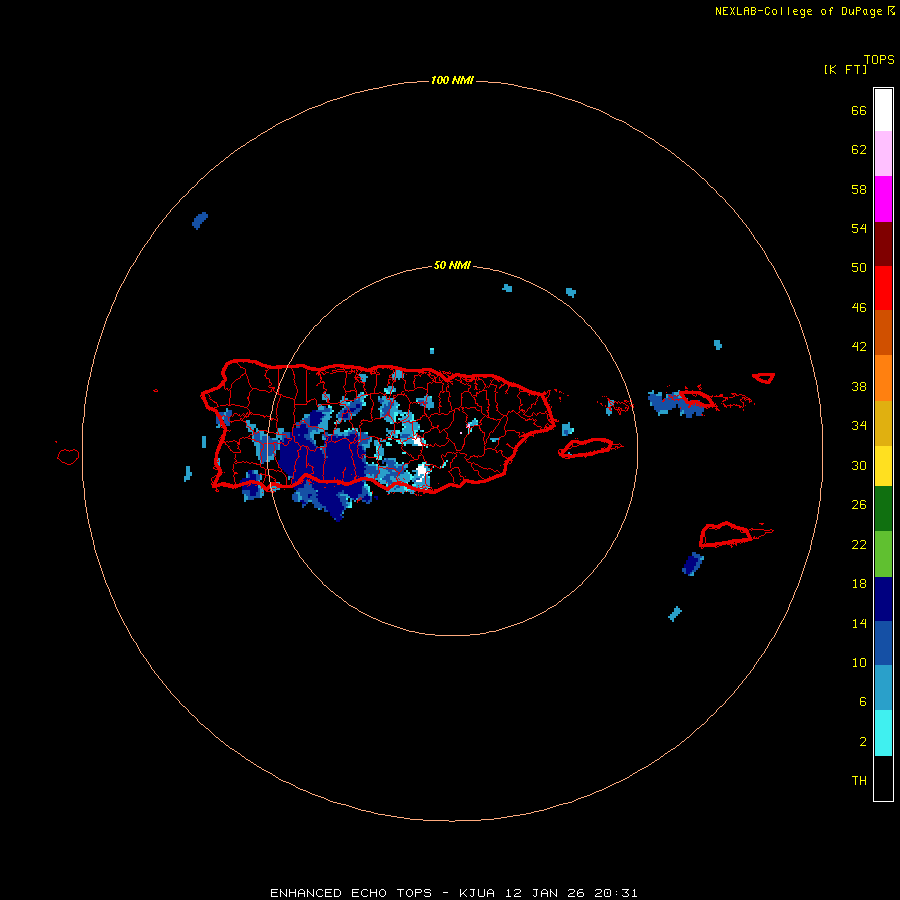Select the "46" legend number
Image resolution: width=900 pixels, height=900 pixels.
pyautogui.click(x=859, y=308)
